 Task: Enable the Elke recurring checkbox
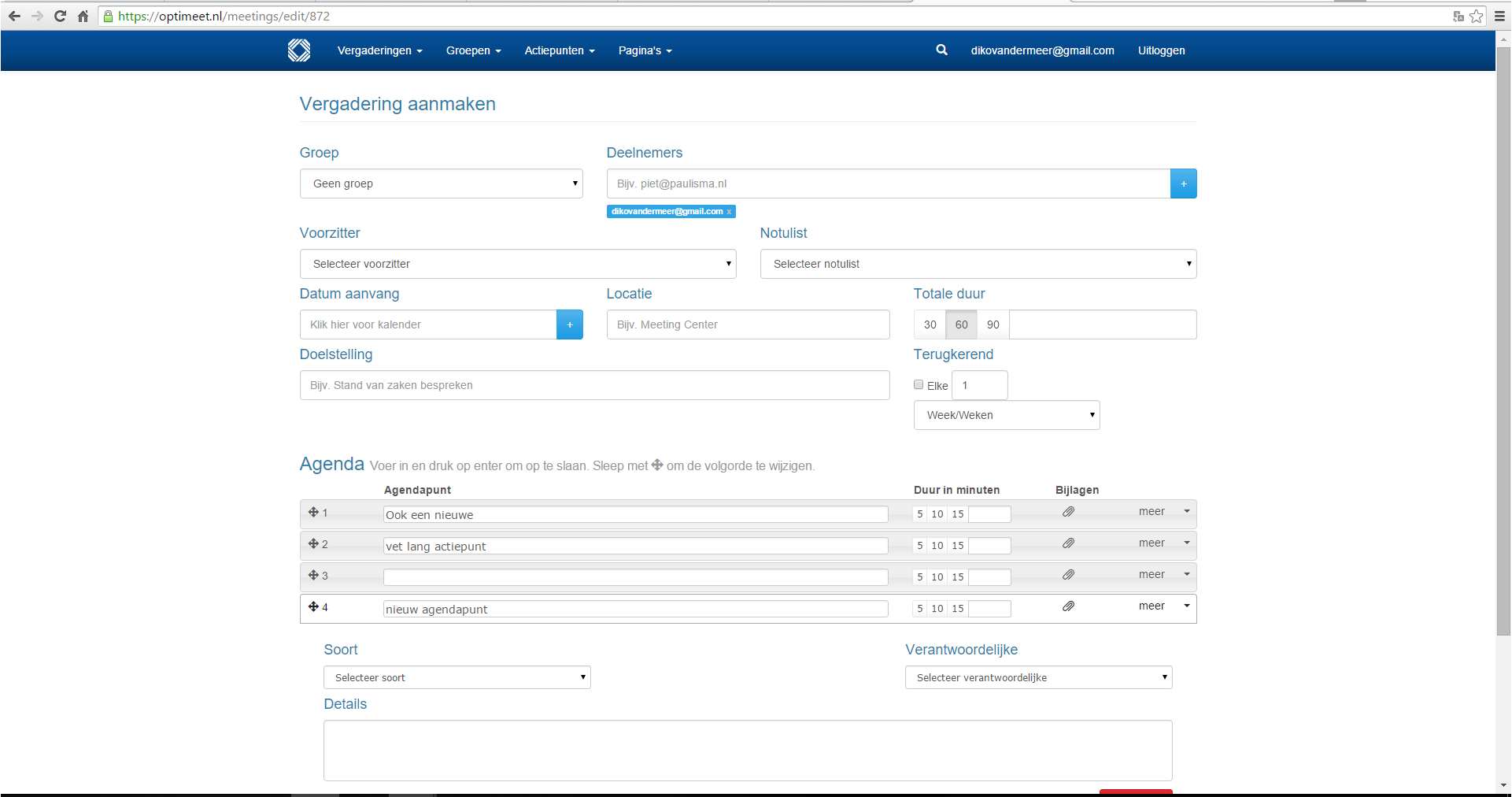pyautogui.click(x=919, y=385)
